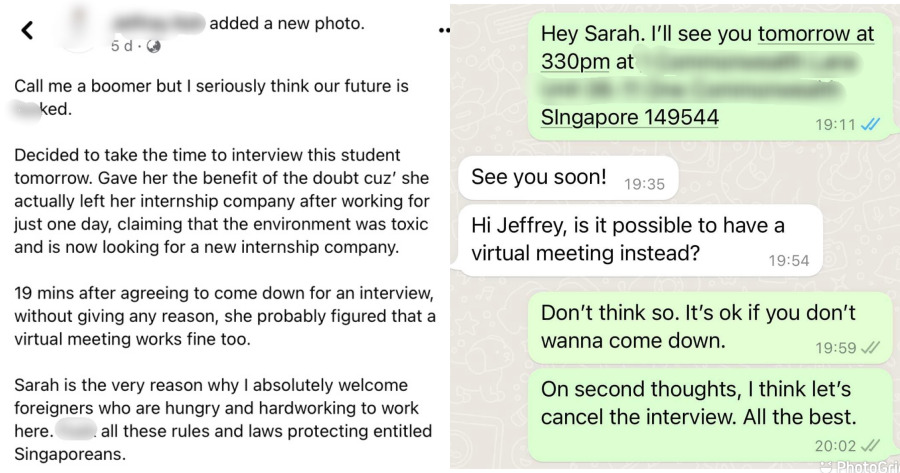The height and width of the screenshot is (473, 900).
Task: Open the post's more options dots
Action: tap(444, 30)
